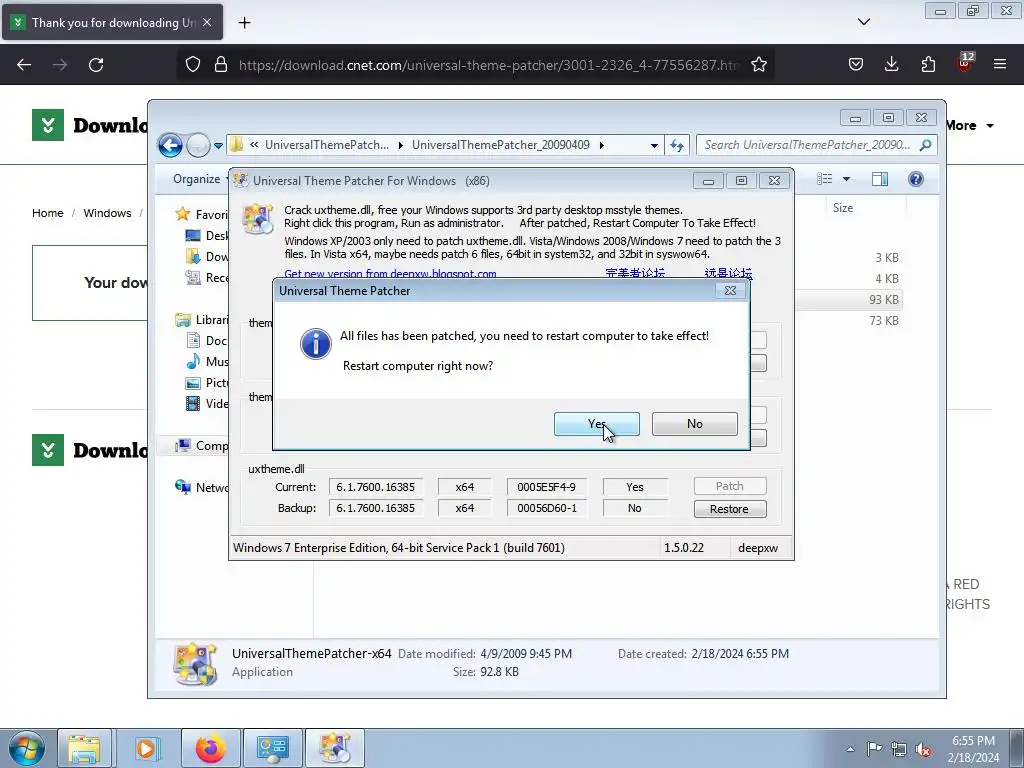Open Windows Media Player from taskbar
Screen dimensions: 1024x768
coord(146,748)
